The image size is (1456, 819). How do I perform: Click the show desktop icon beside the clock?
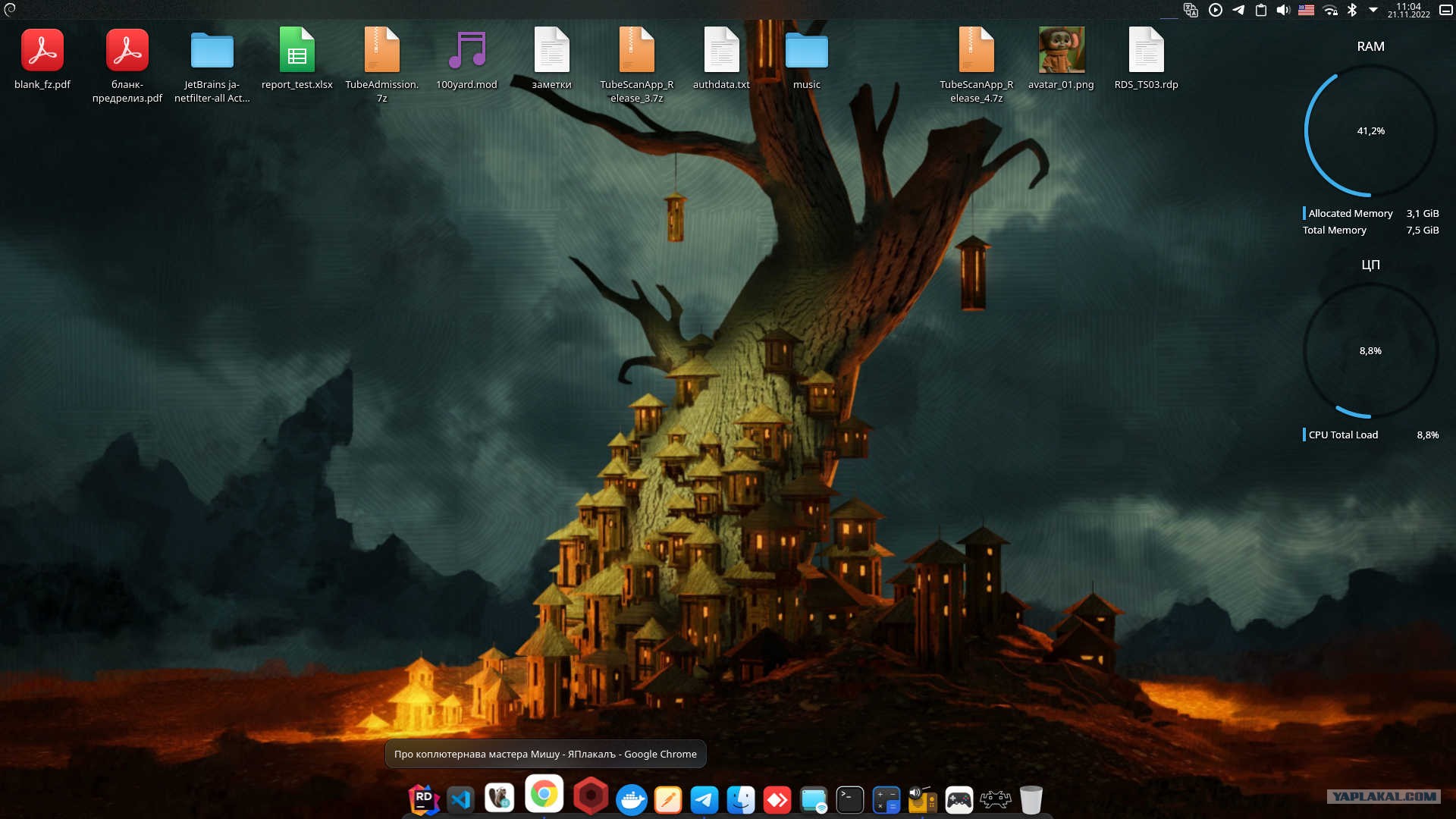coord(1446,10)
